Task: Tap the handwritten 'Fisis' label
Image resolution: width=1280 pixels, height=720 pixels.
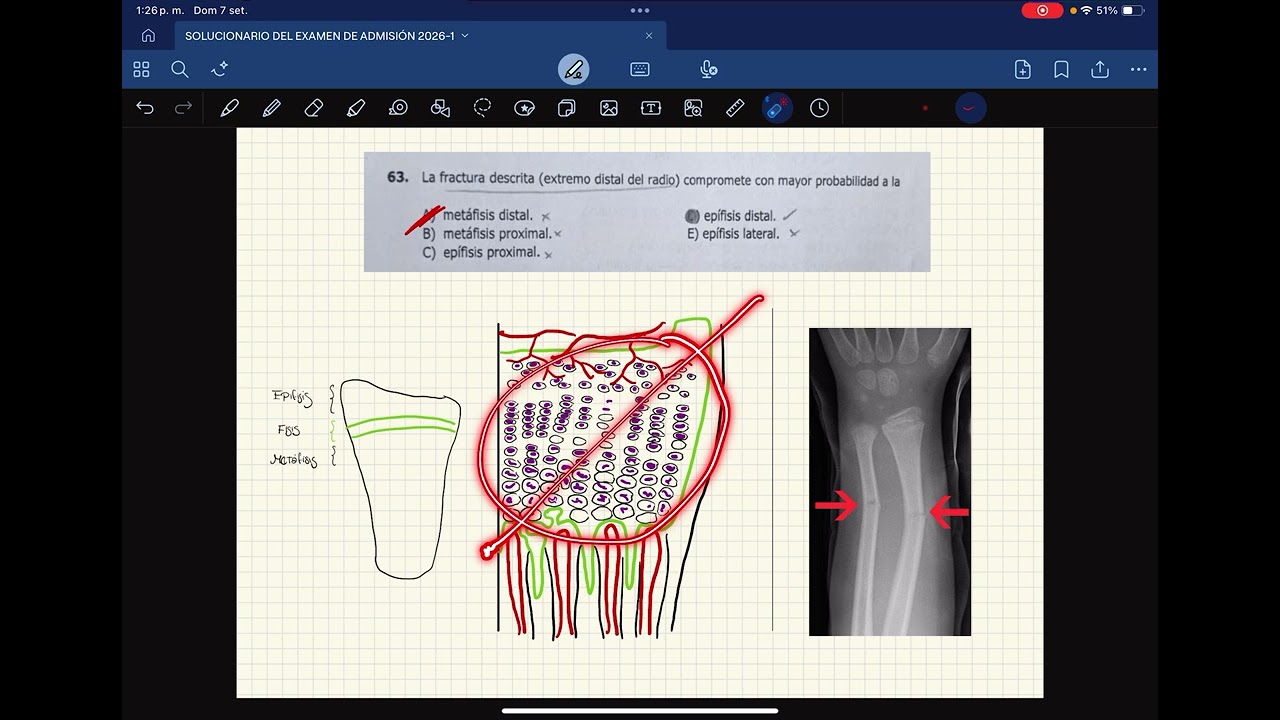Action: [288, 431]
